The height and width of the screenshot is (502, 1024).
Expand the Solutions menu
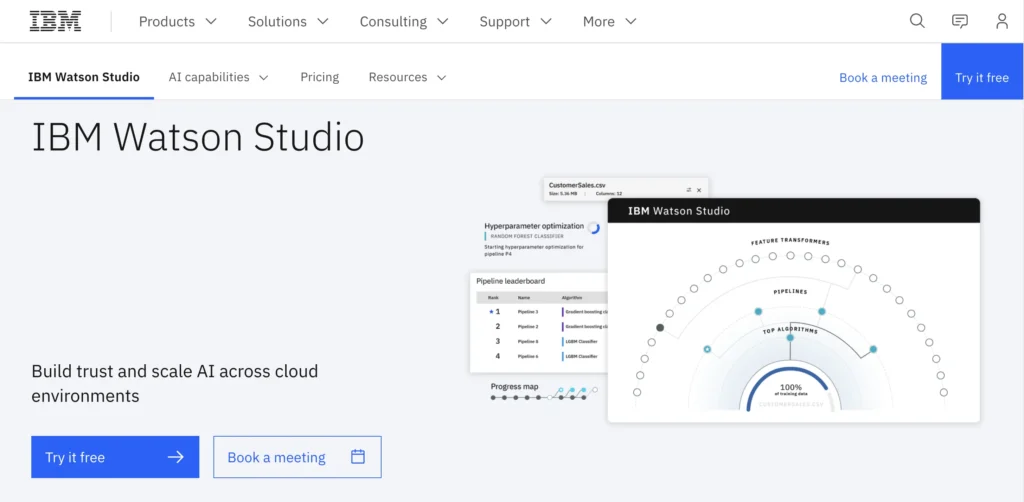click(288, 22)
